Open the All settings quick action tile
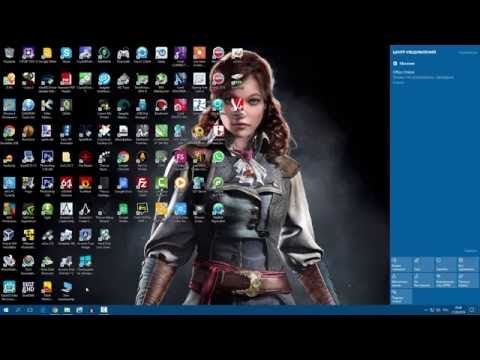This screenshot has width=480, height=360. tap(467, 264)
